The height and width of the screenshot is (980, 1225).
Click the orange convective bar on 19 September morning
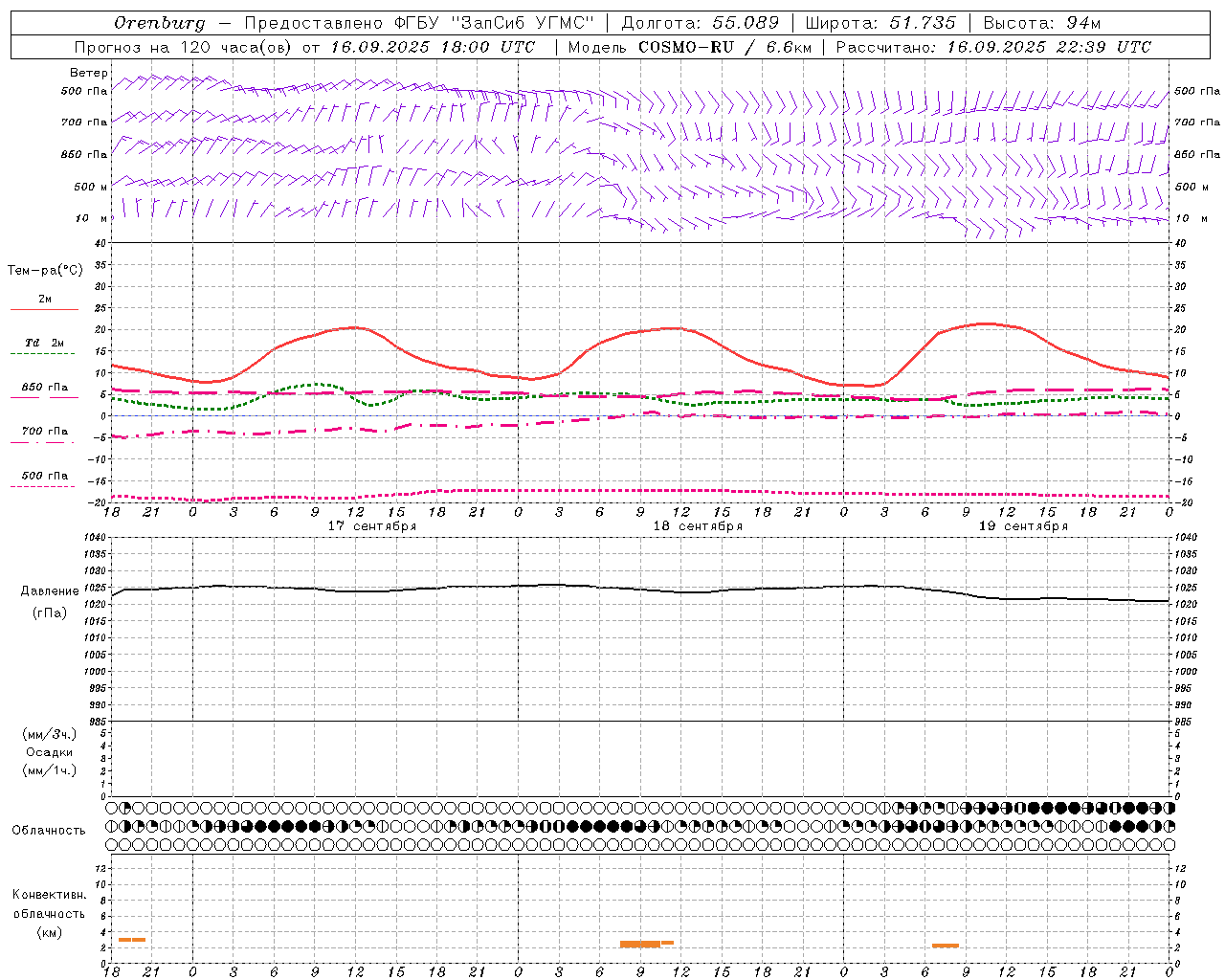tap(946, 946)
